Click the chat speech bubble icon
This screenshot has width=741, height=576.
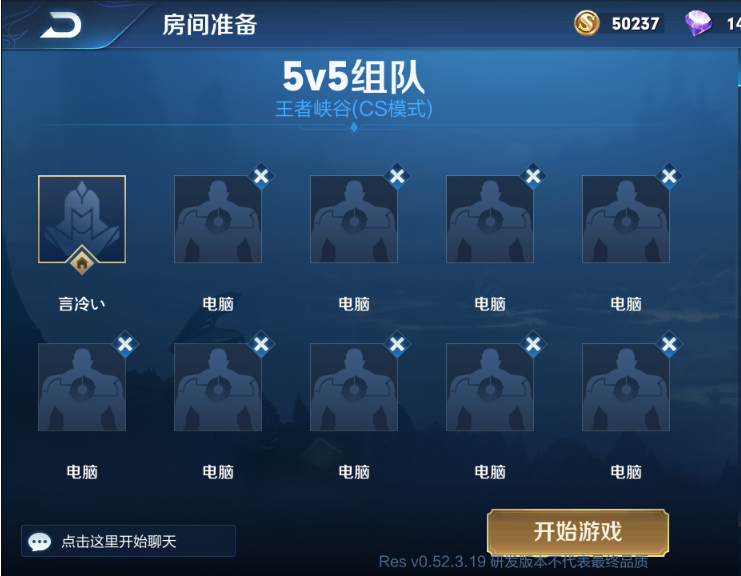tap(40, 542)
